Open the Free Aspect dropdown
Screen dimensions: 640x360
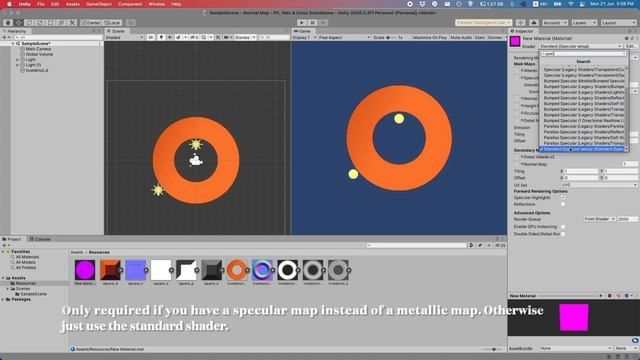(344, 38)
